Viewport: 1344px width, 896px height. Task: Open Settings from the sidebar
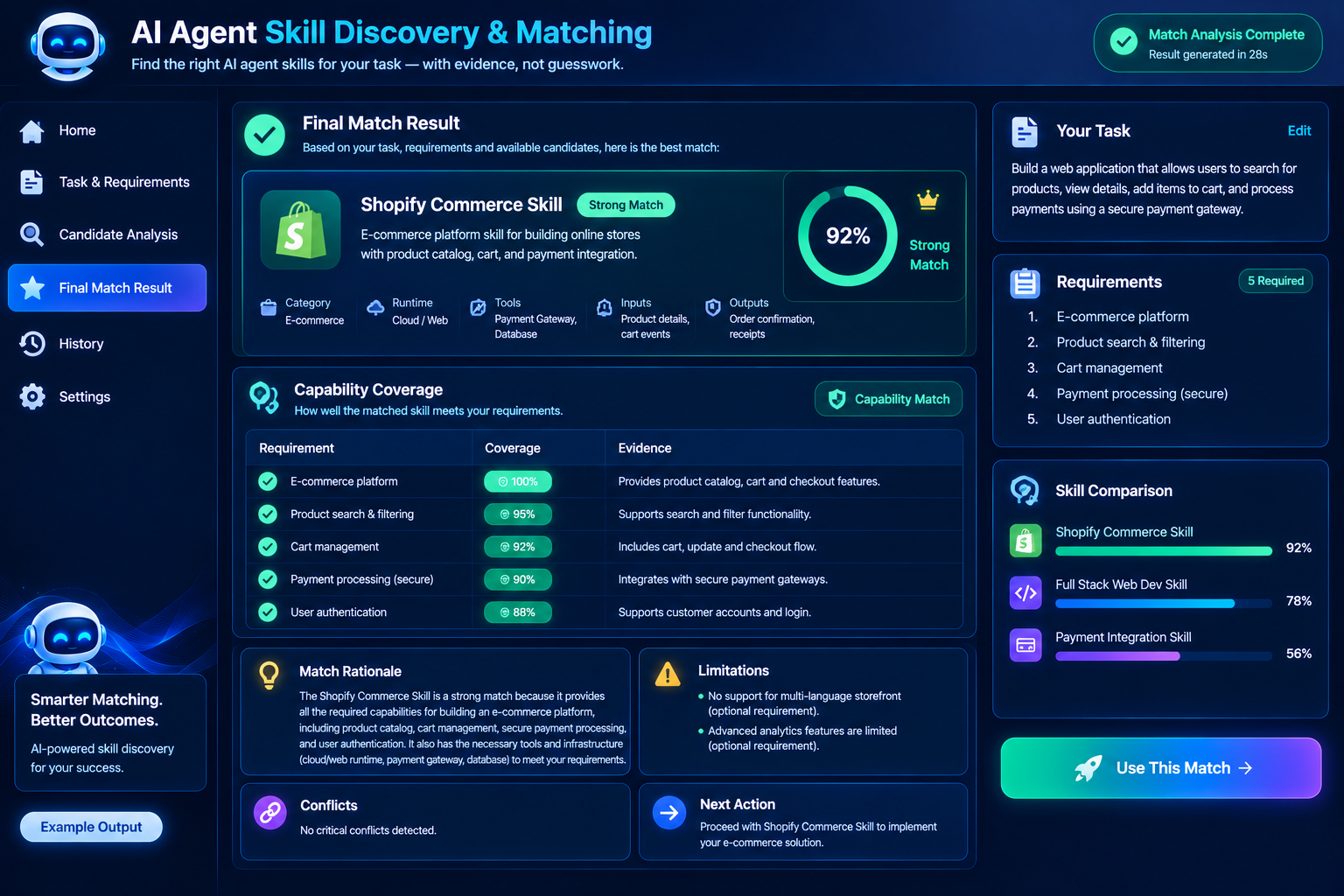coord(107,396)
